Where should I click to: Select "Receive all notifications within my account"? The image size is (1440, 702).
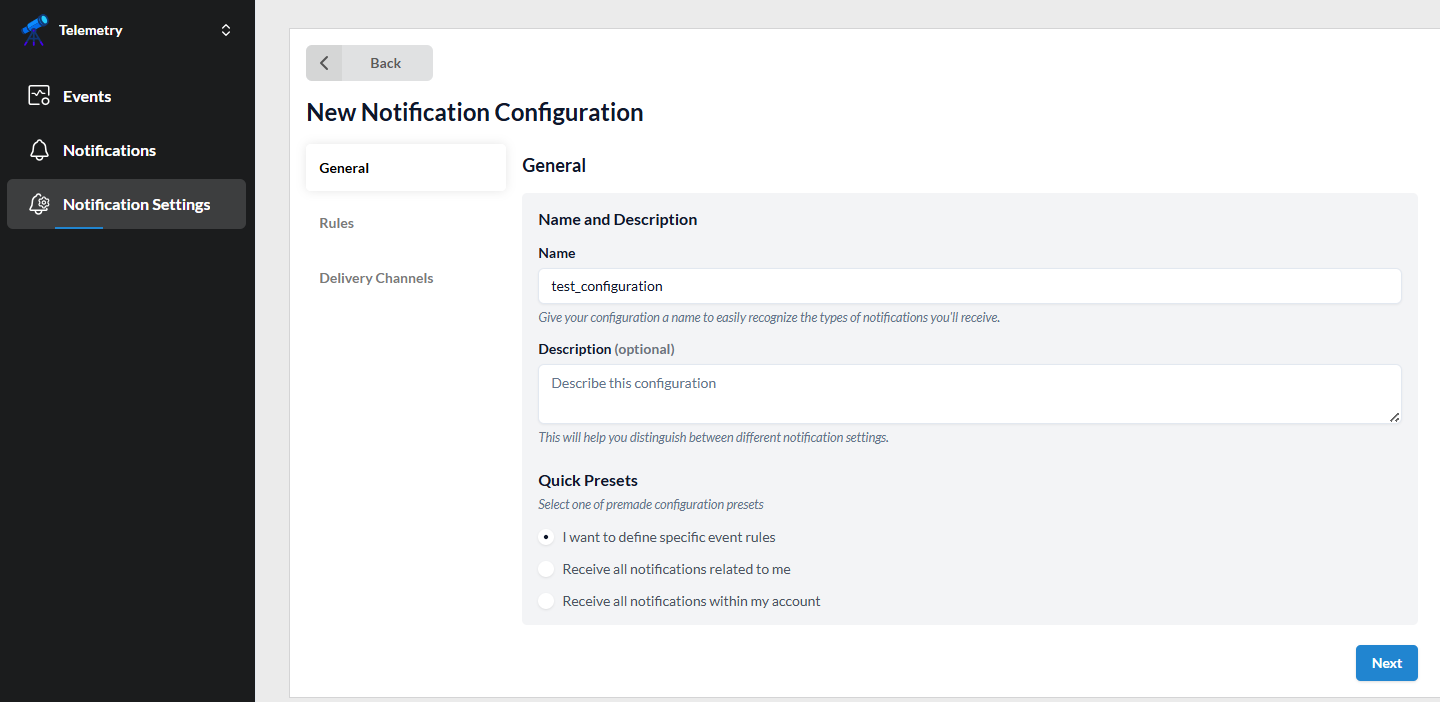point(546,601)
